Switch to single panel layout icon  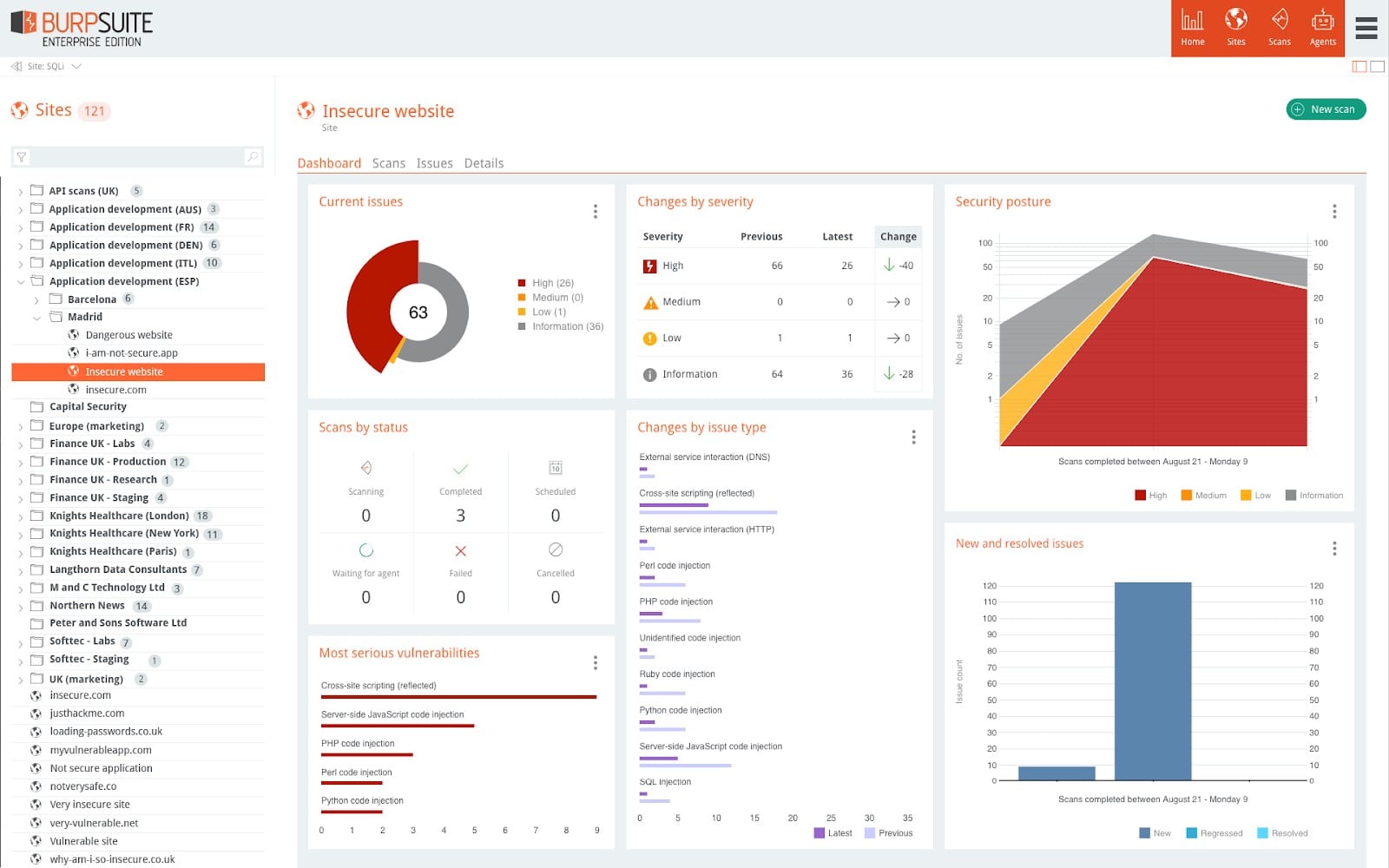point(1377,67)
